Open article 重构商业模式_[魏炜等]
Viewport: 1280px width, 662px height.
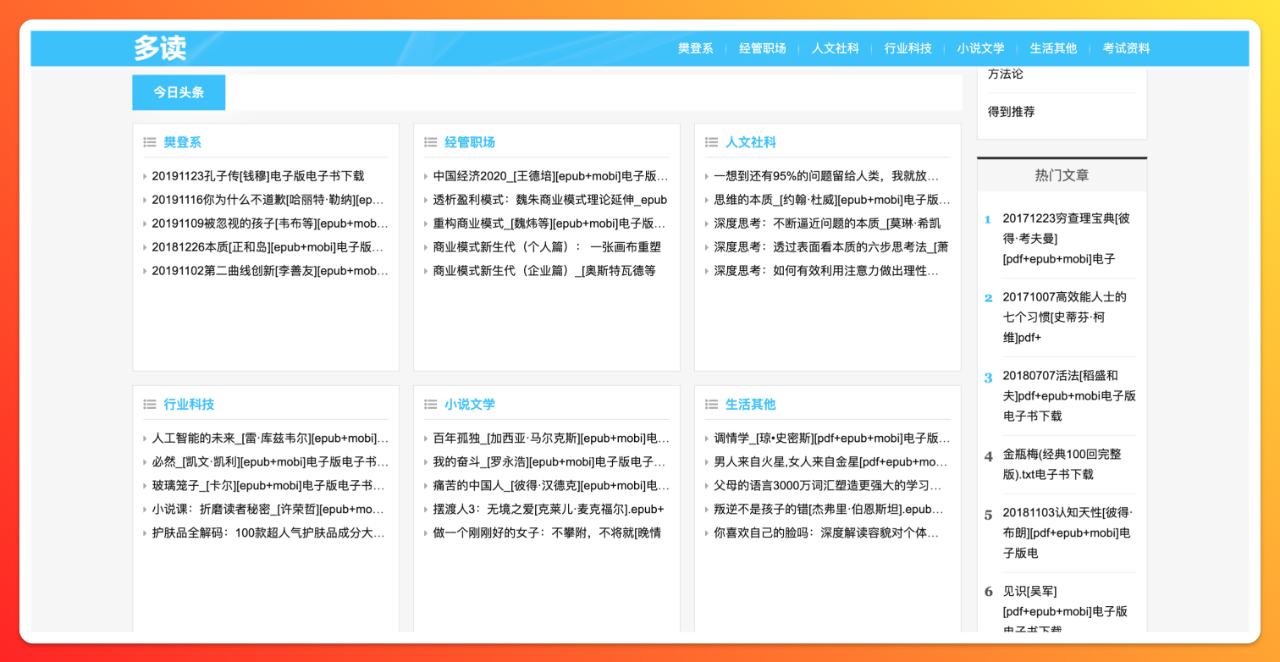pos(550,224)
